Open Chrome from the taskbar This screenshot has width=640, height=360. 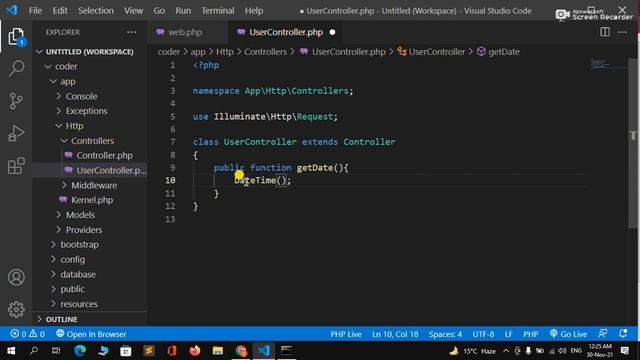pyautogui.click(x=241, y=351)
